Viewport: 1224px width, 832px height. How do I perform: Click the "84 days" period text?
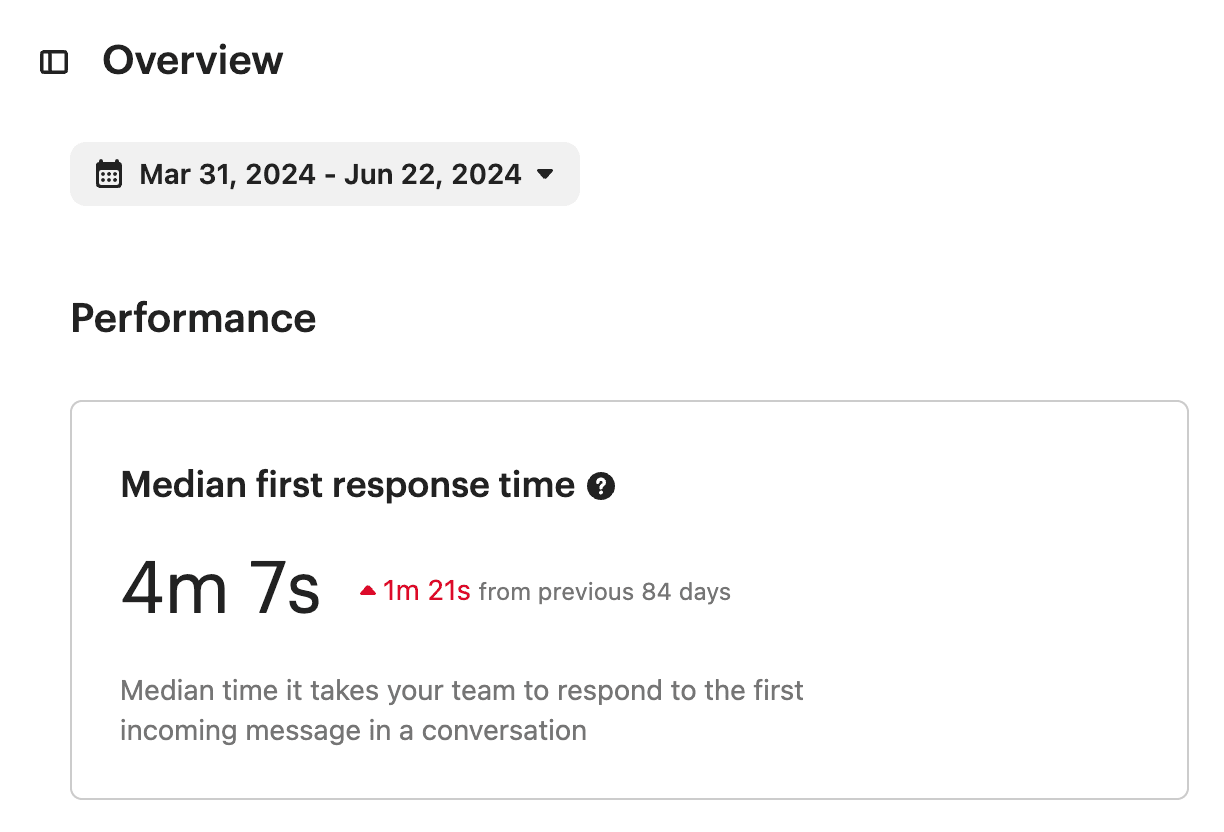click(x=686, y=592)
